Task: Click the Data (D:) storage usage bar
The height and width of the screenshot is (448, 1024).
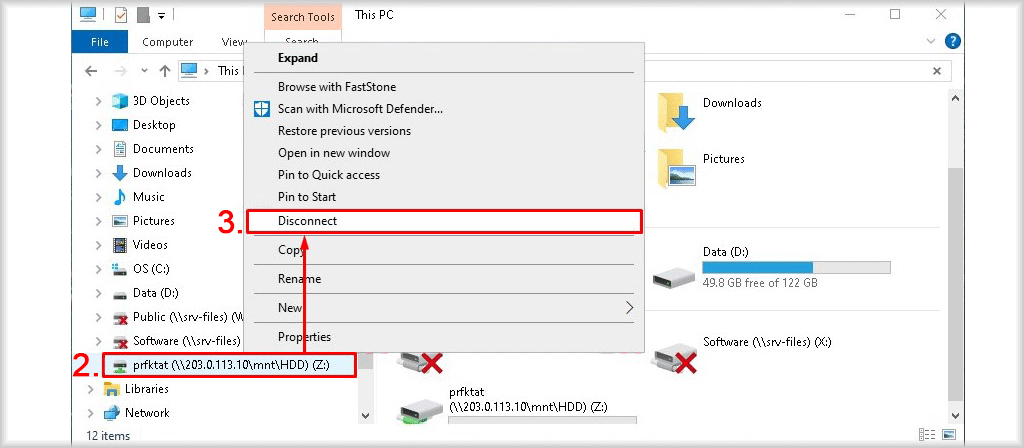Action: (796, 268)
